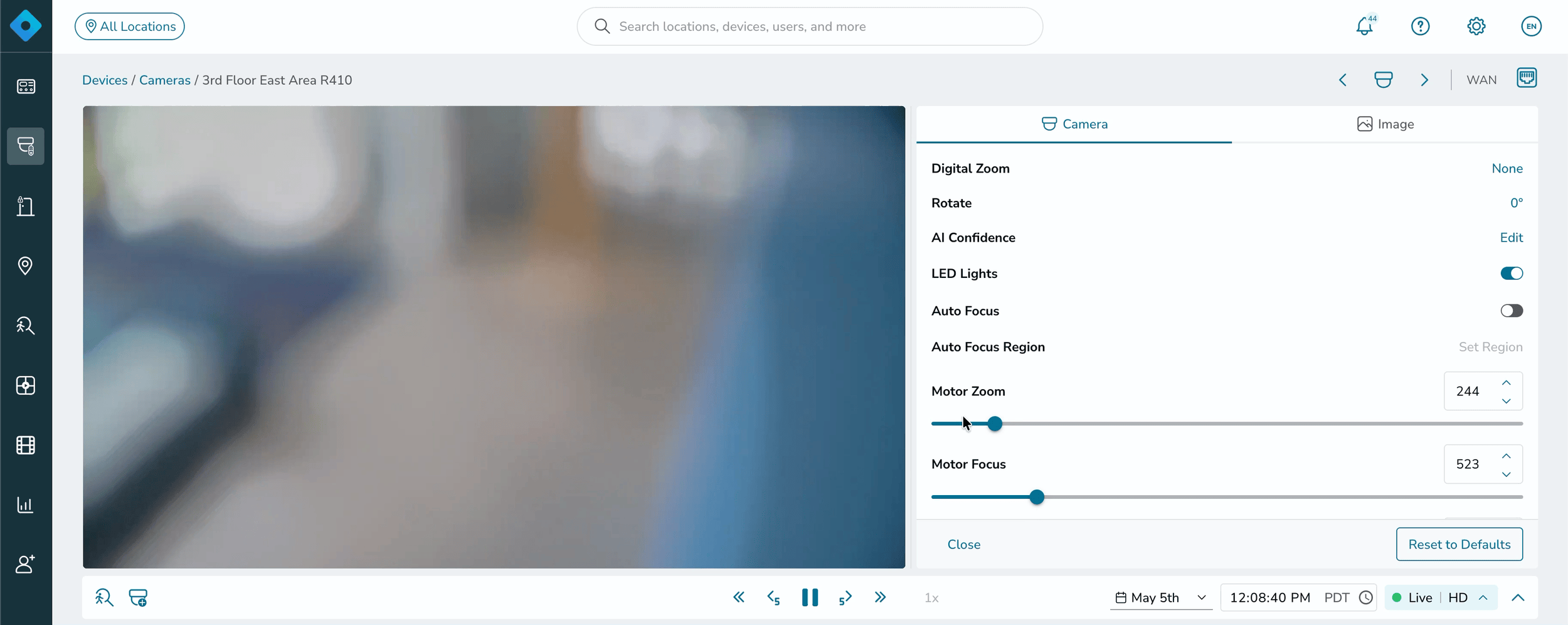Toggle the LED Lights switch
The height and width of the screenshot is (625, 1568).
tap(1511, 274)
